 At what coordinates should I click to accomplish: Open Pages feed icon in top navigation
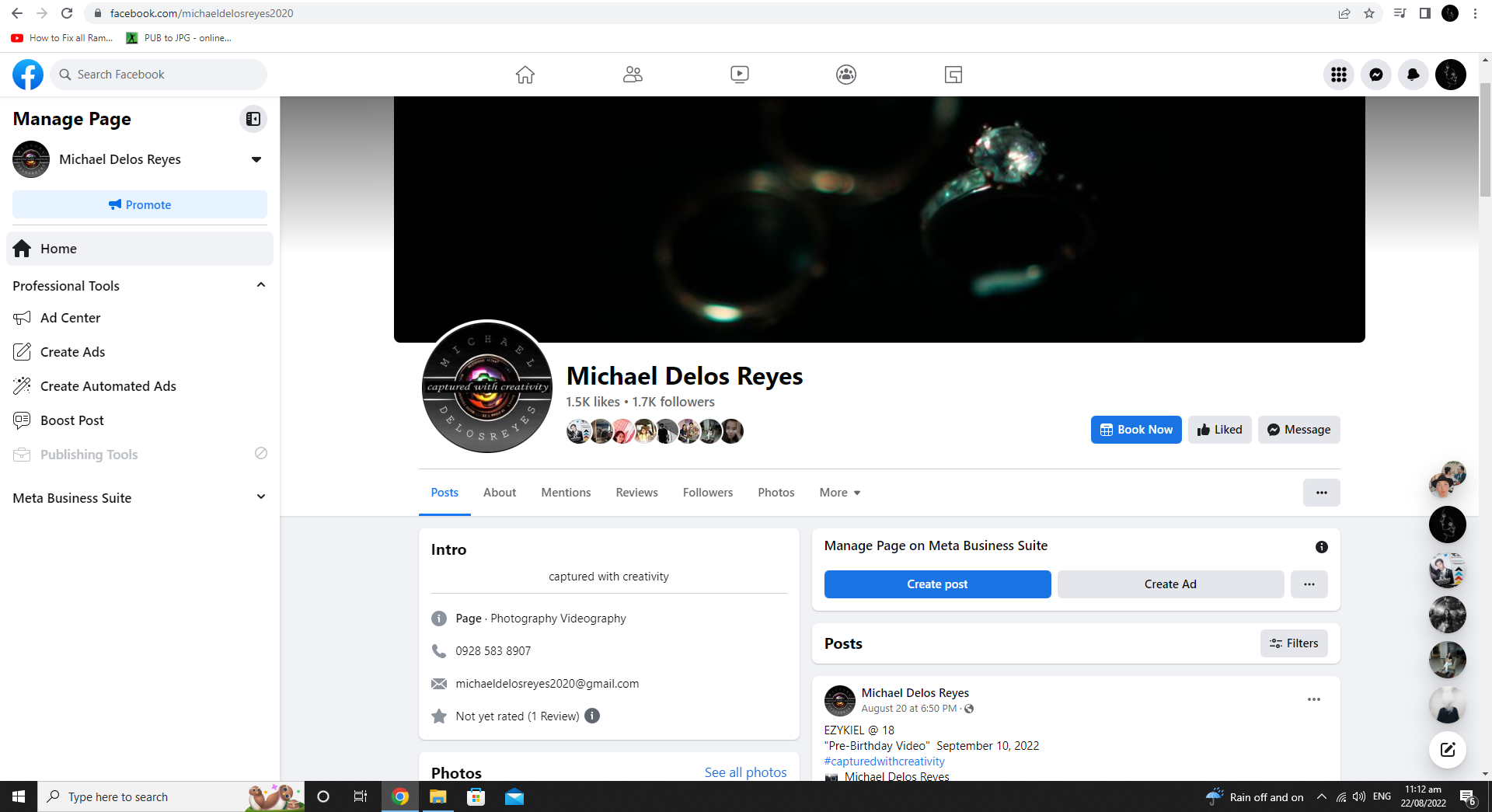953,75
